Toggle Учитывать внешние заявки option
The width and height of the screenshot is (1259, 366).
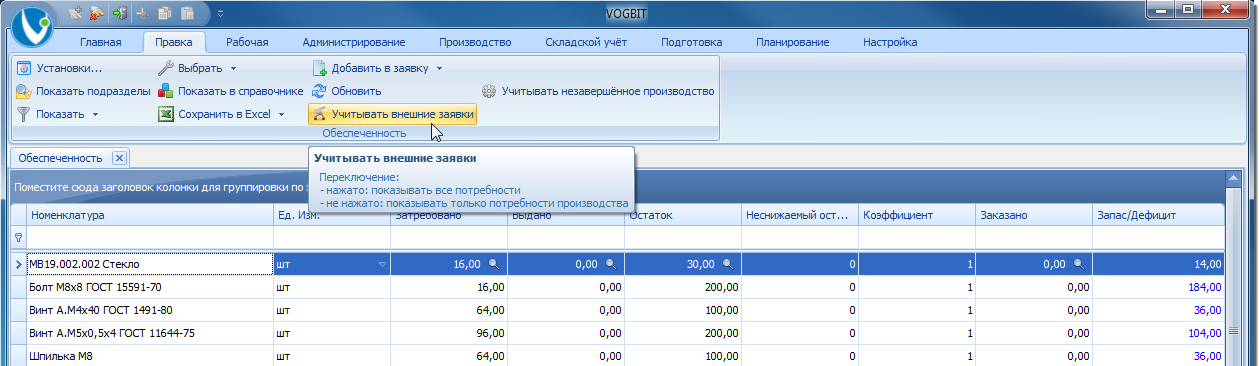[x=392, y=114]
